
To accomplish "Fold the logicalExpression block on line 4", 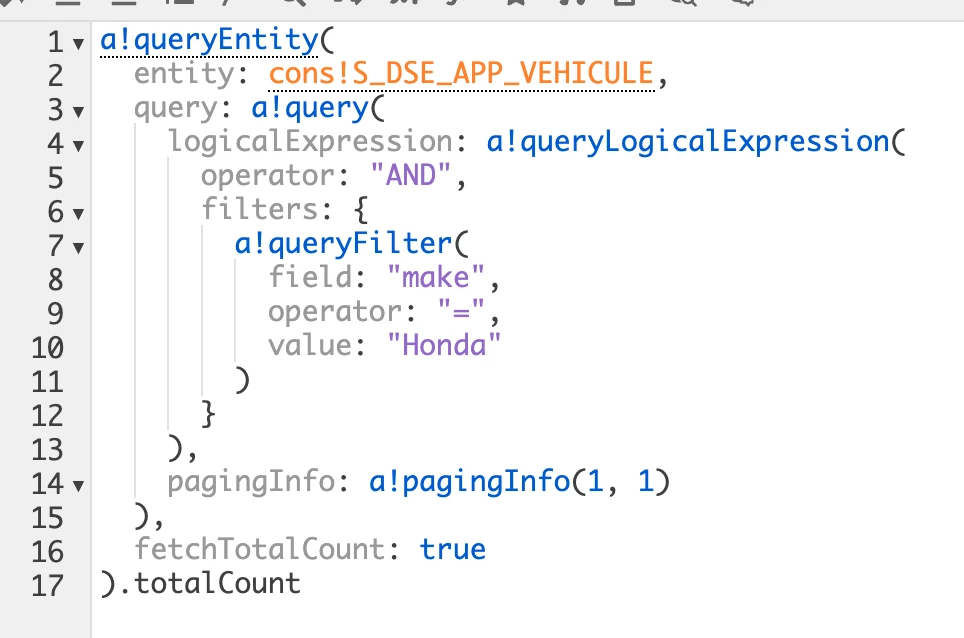I will [78, 146].
